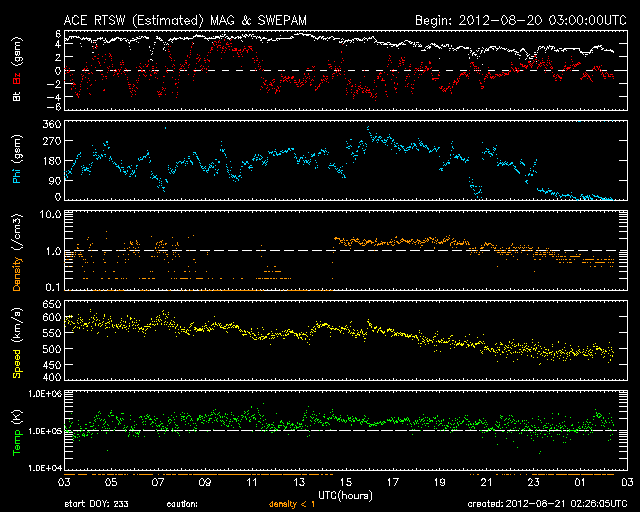The width and height of the screenshot is (640, 512).
Task: Click the 500 tick label on the Speed axis
Action: click(x=51, y=349)
